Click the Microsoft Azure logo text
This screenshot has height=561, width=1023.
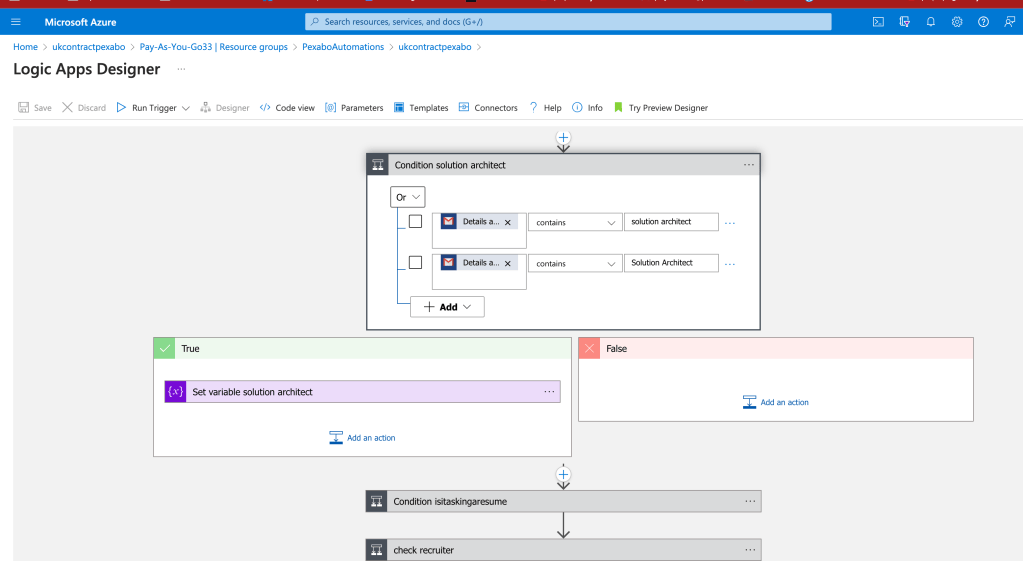coord(80,22)
